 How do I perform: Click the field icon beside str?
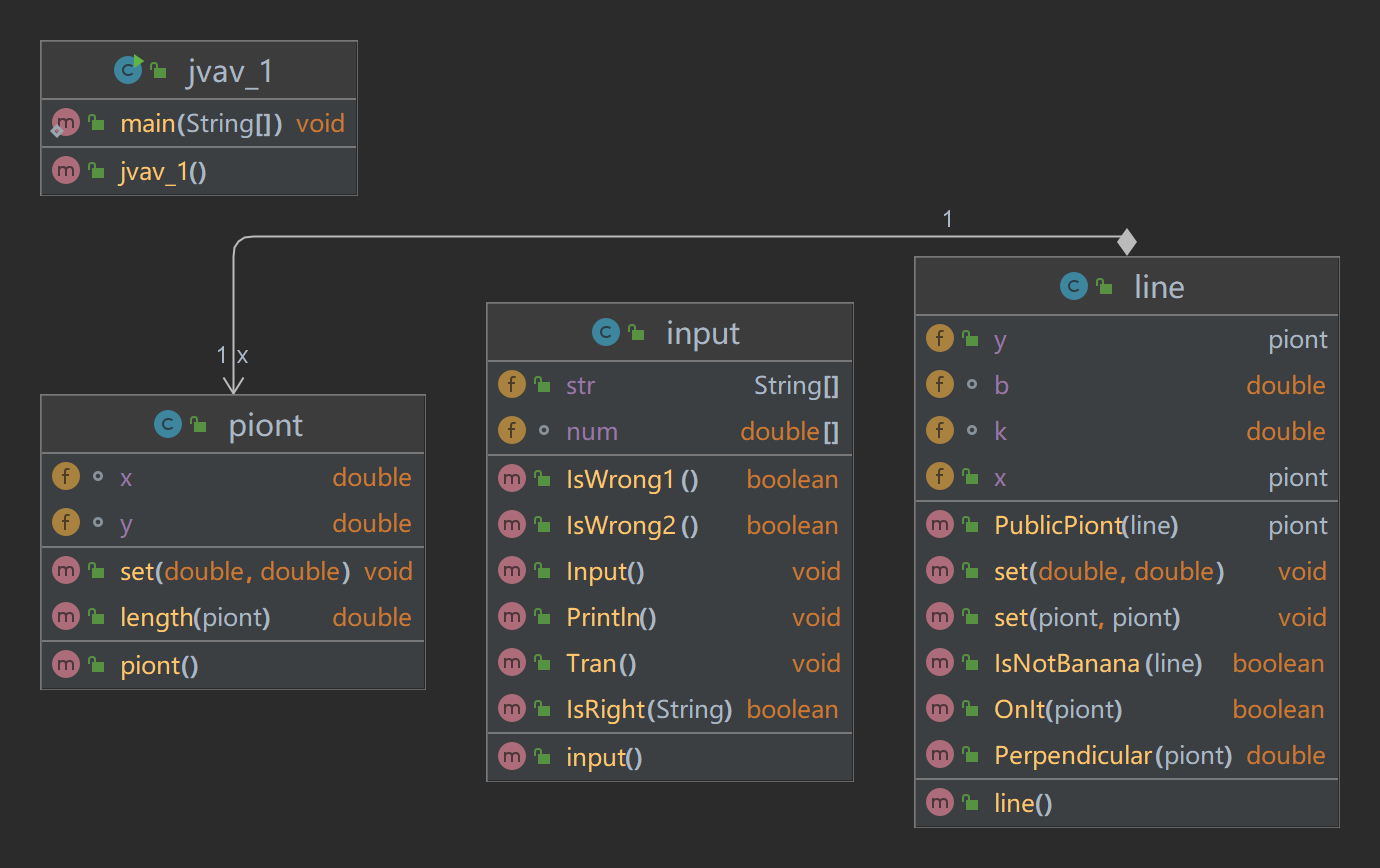click(x=511, y=385)
